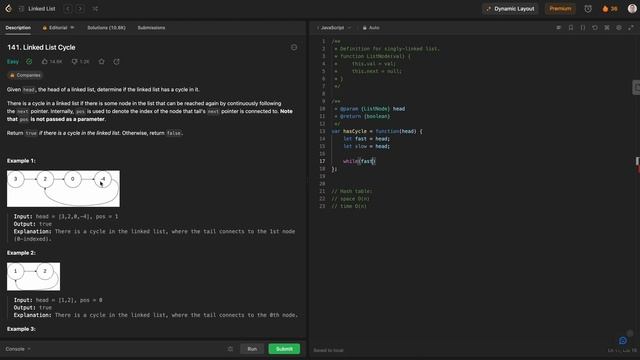Format the code icon in editor toolbar

(x=558, y=28)
